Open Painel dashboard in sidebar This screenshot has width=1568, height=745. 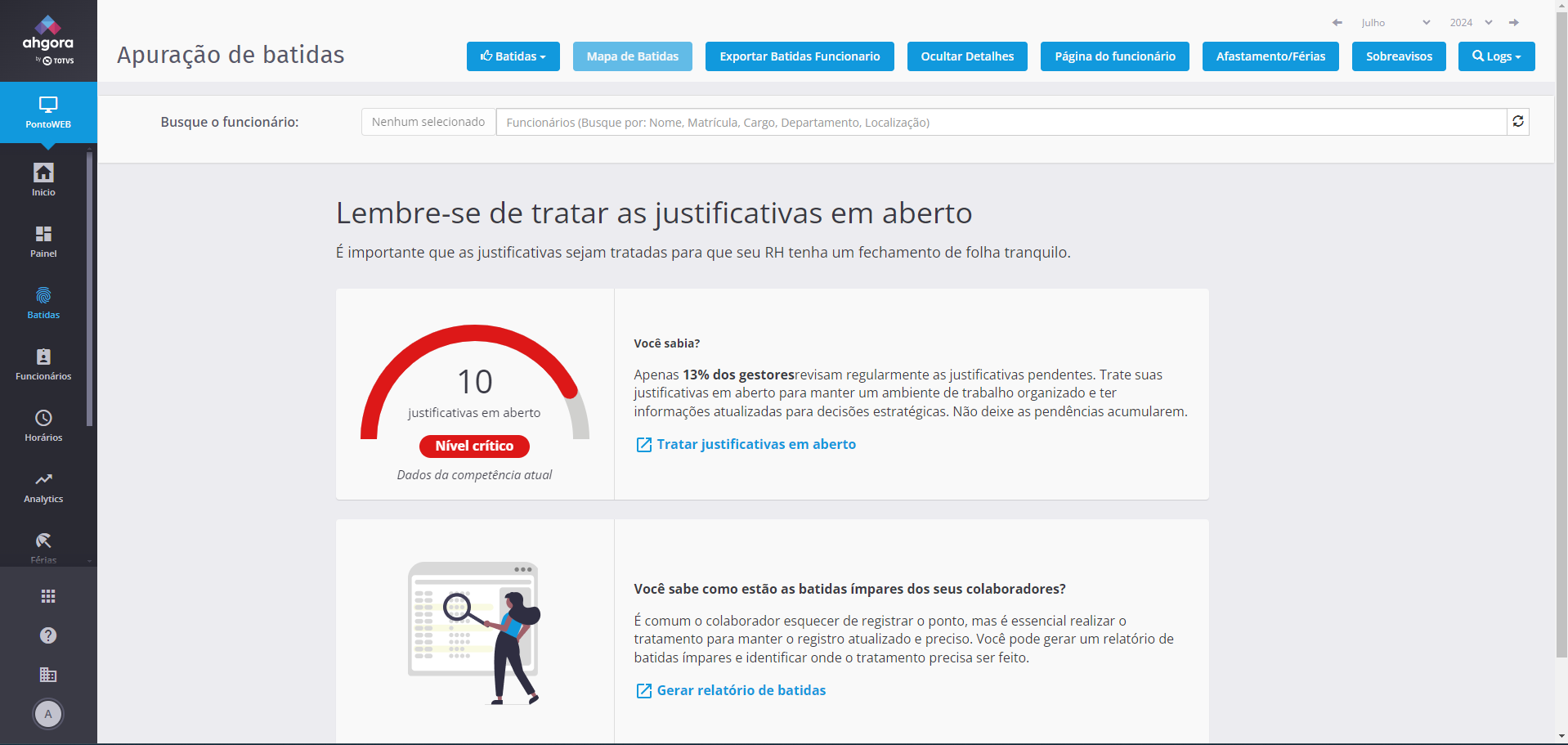coord(43,240)
